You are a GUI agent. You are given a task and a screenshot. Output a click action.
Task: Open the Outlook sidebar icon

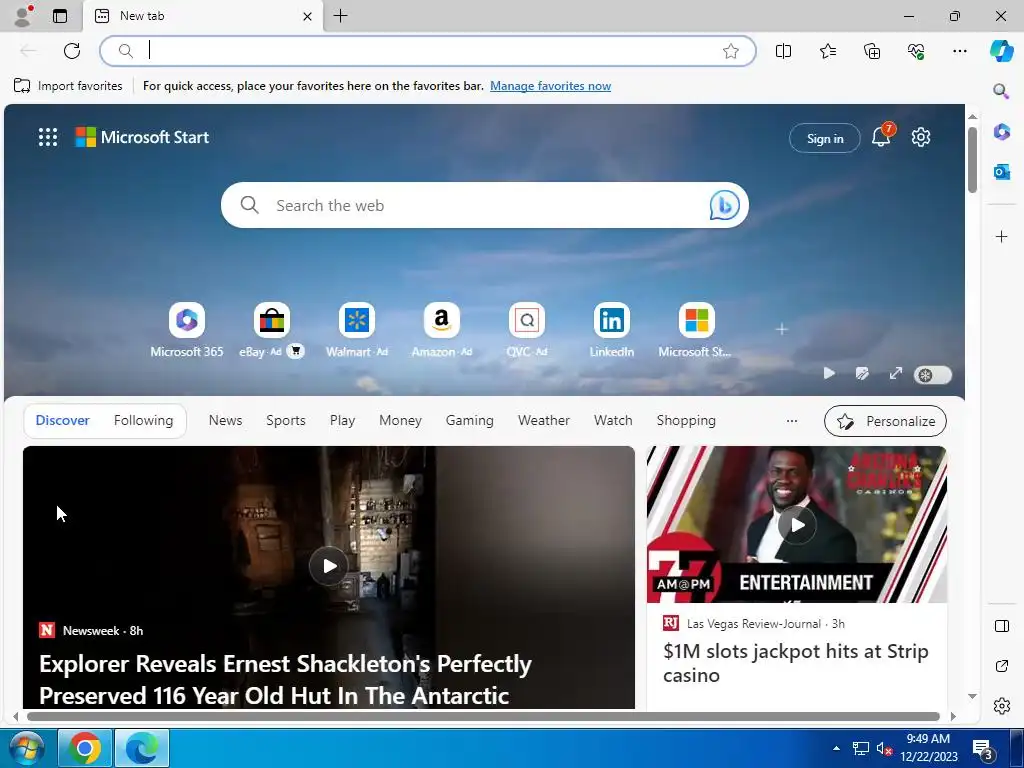(1001, 172)
